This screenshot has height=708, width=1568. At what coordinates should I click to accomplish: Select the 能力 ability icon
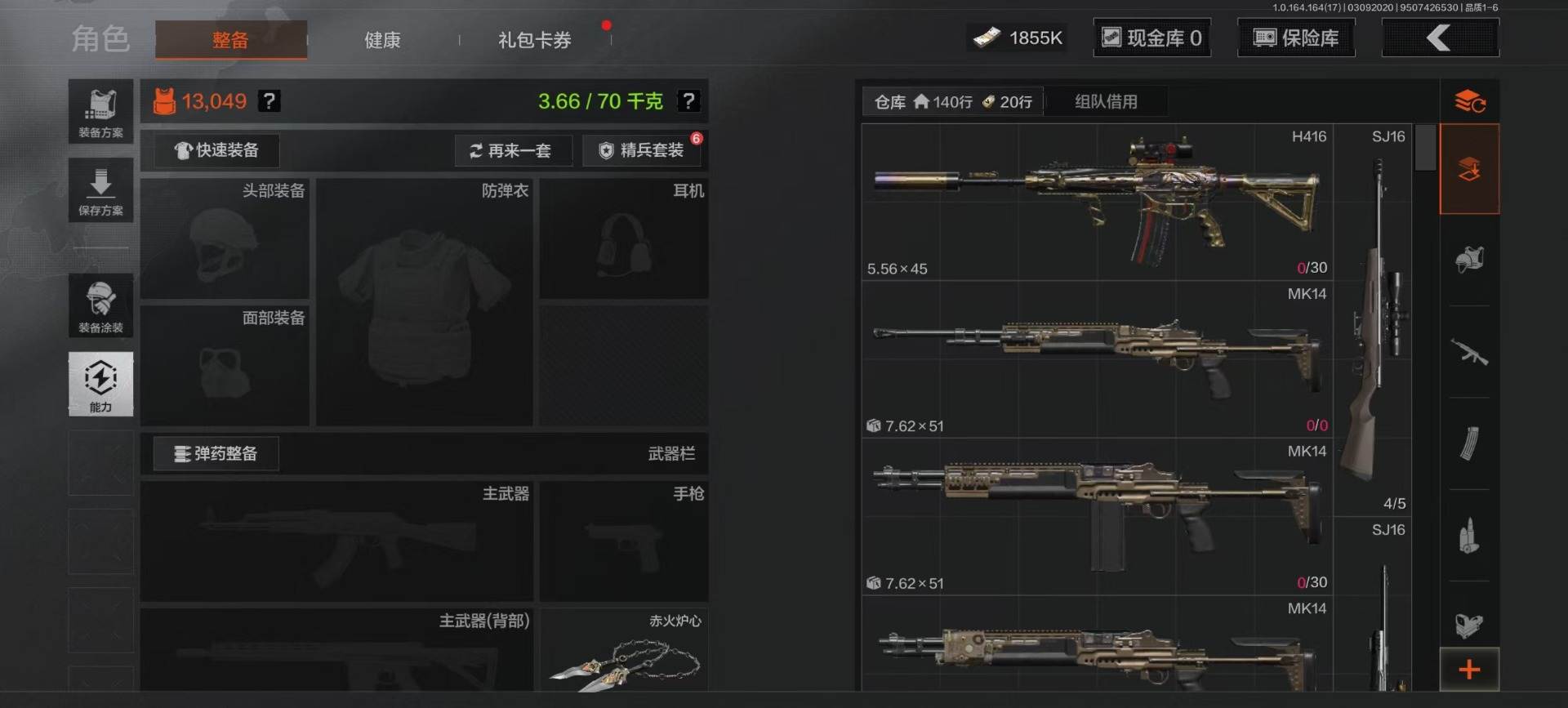click(x=100, y=384)
